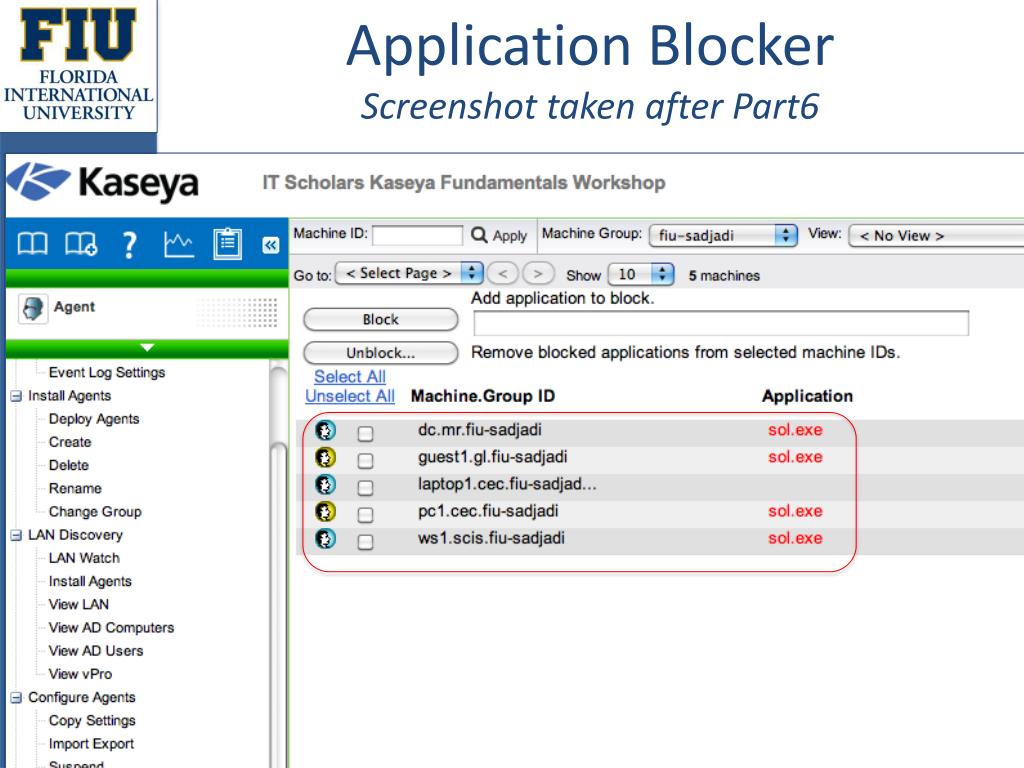This screenshot has width=1024, height=768.
Task: Collapse the Configure Agents tree node
Action: (x=16, y=698)
